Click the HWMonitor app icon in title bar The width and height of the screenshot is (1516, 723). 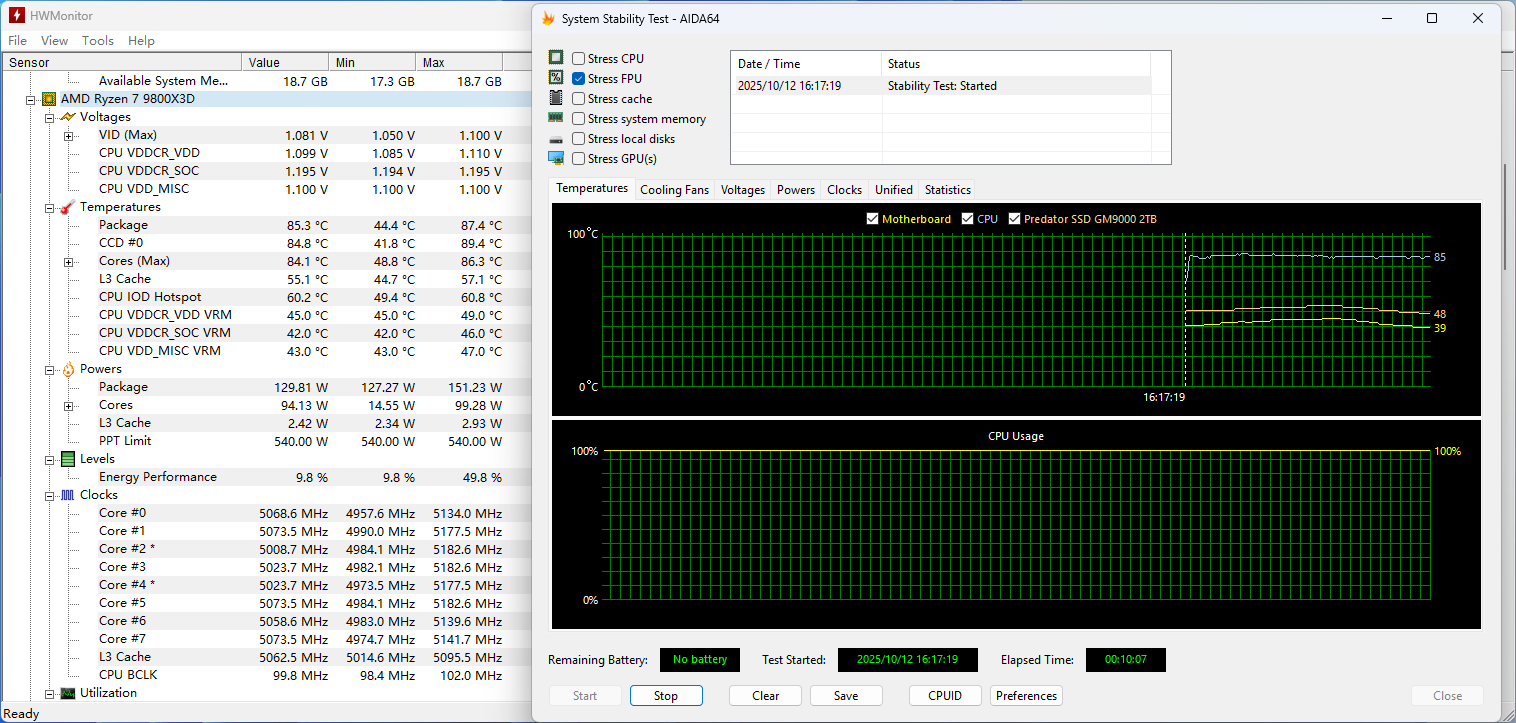point(16,16)
